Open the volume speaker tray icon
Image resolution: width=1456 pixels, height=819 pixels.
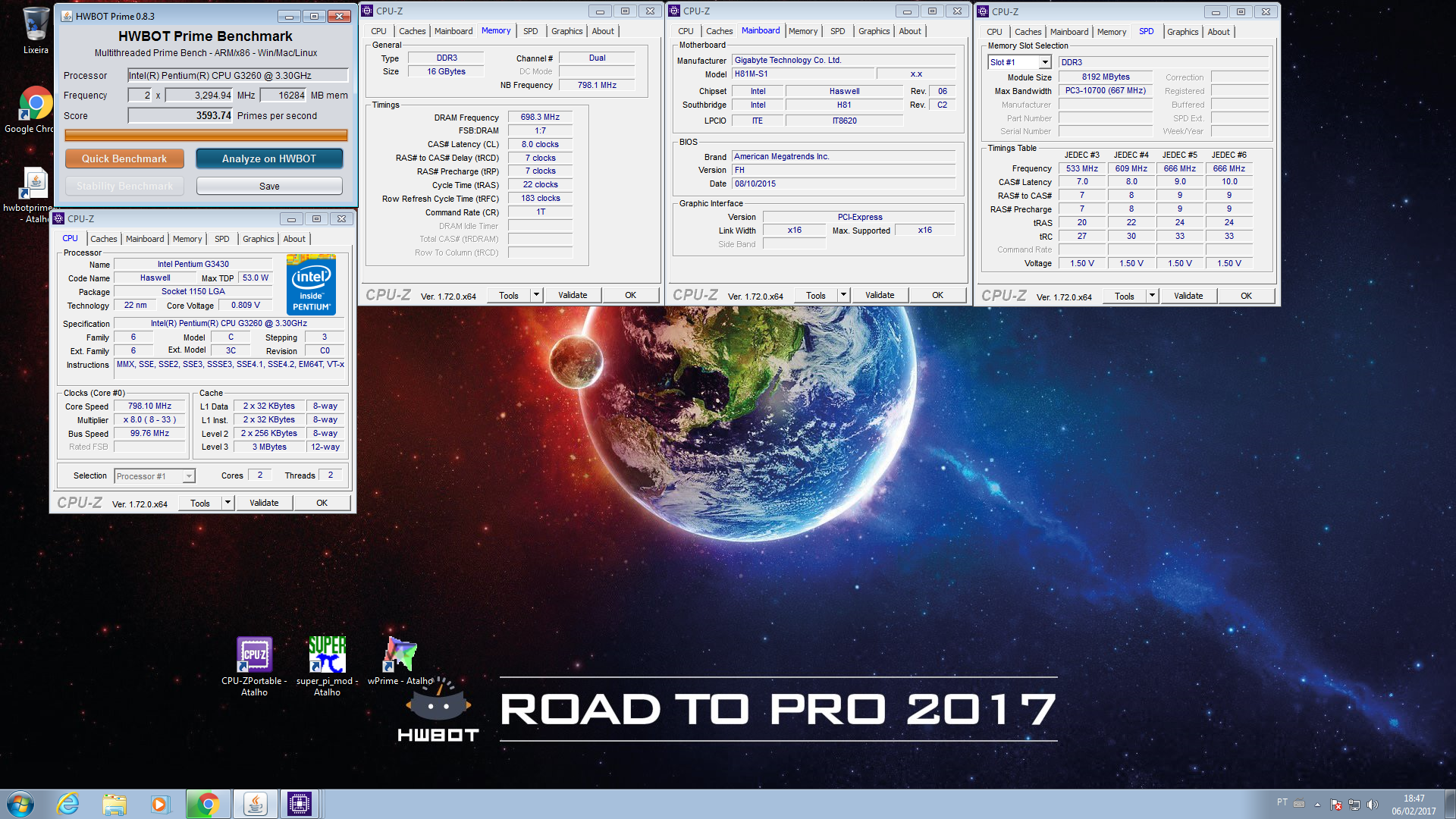point(1372,805)
